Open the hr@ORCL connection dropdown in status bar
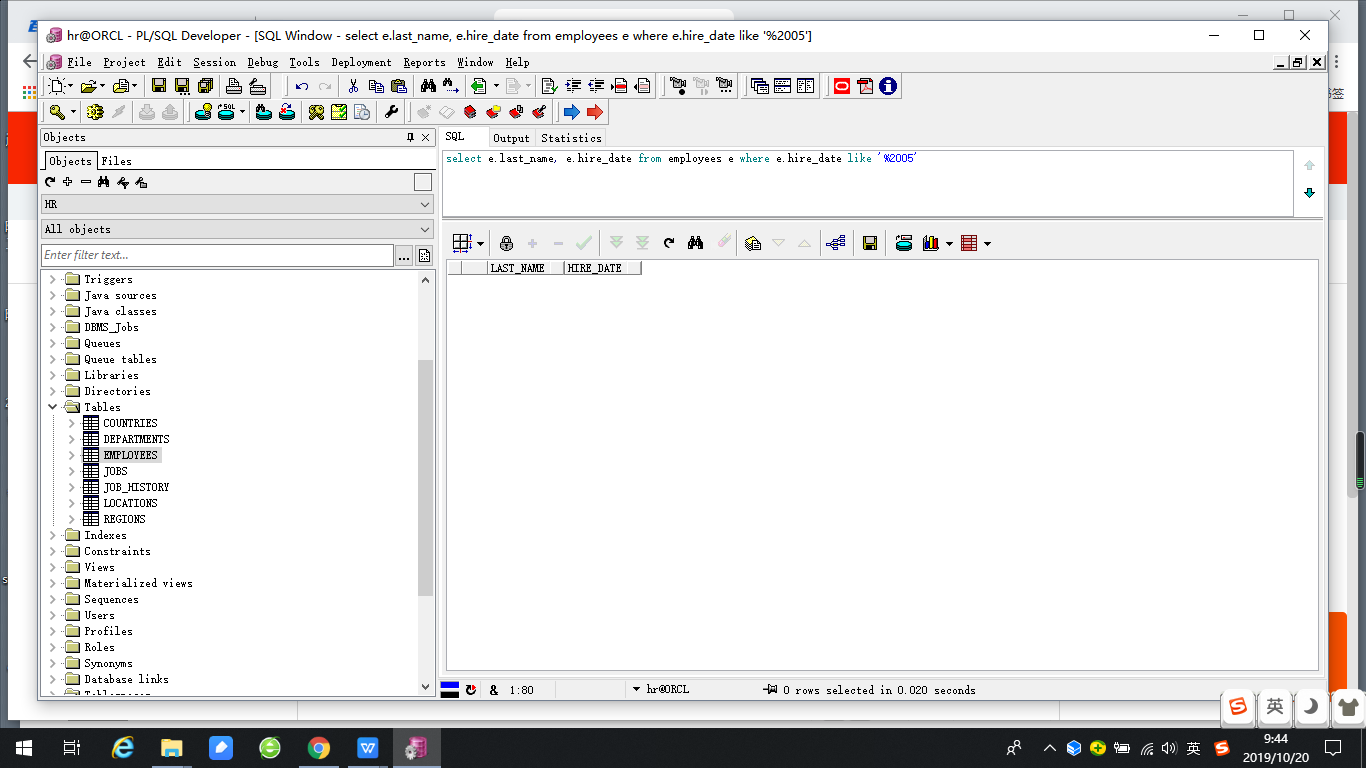This screenshot has width=1366, height=768. [637, 689]
